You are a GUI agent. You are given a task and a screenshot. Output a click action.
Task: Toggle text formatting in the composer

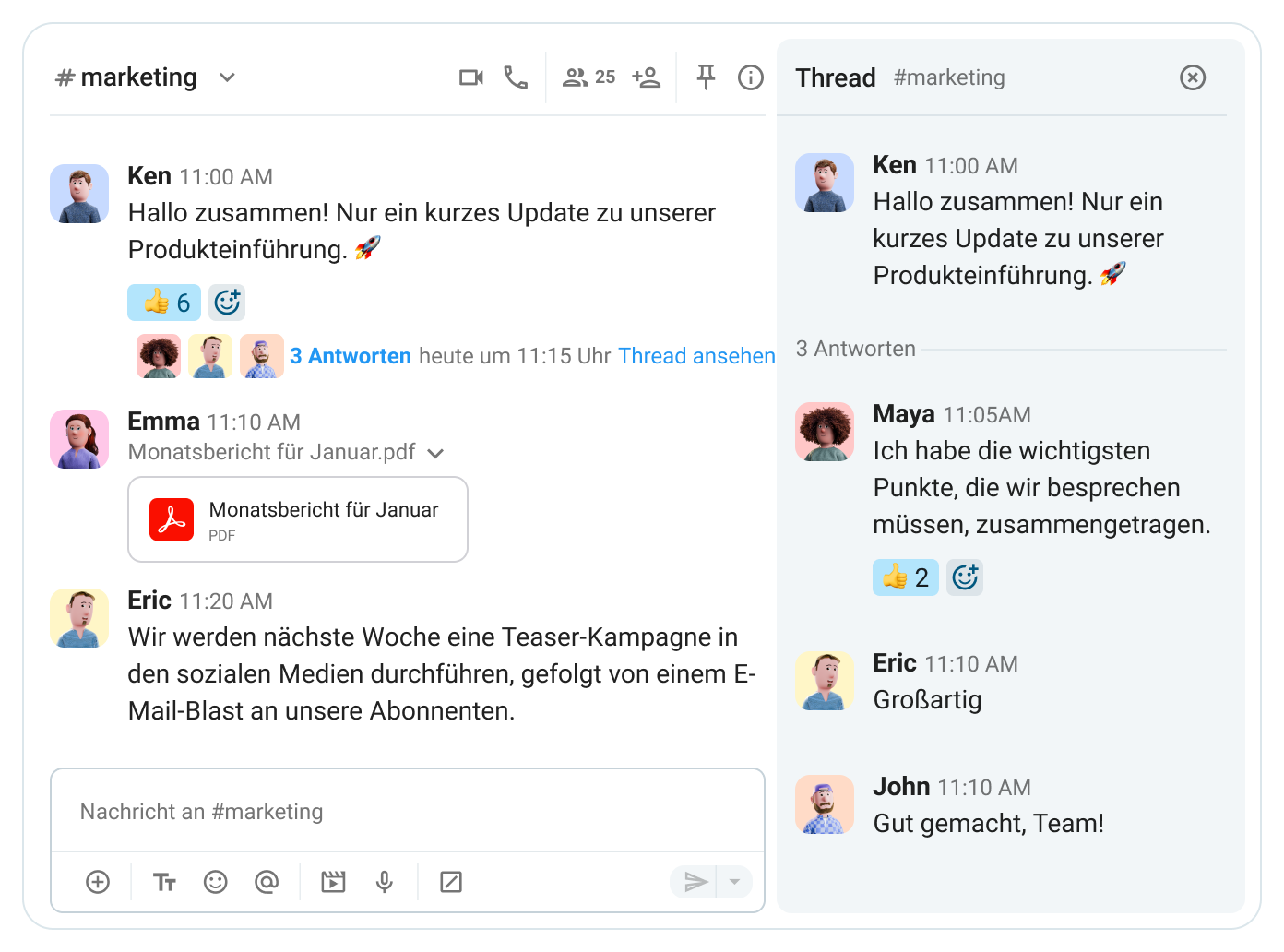(164, 883)
